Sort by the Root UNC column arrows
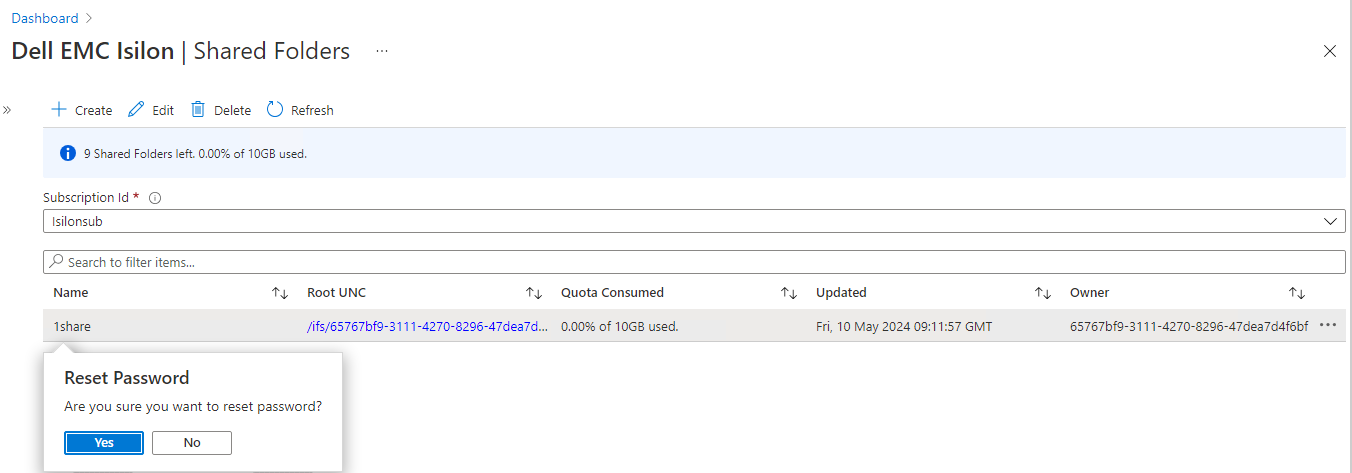The image size is (1352, 473). (534, 293)
